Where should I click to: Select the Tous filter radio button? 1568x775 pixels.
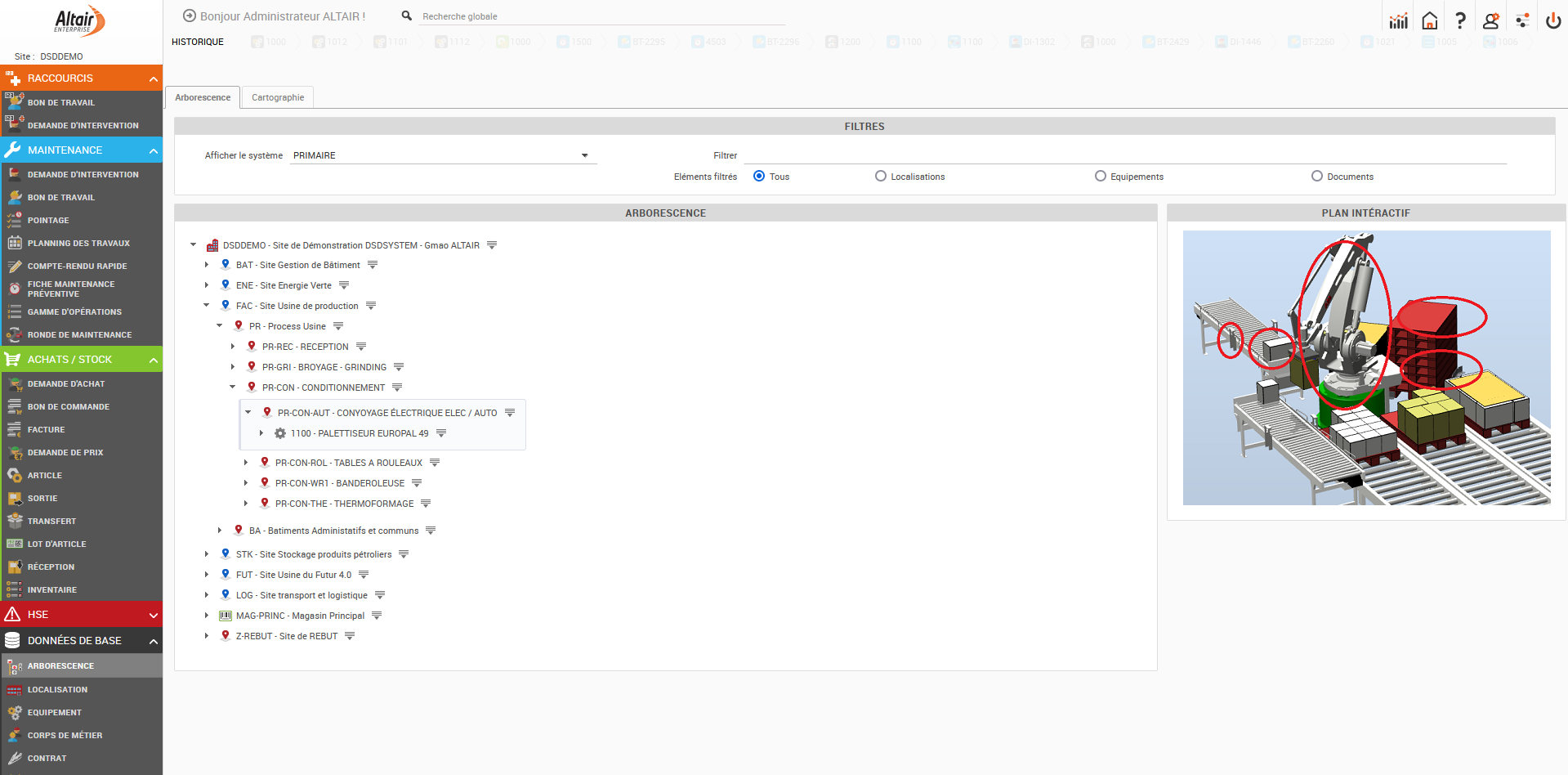click(x=759, y=176)
